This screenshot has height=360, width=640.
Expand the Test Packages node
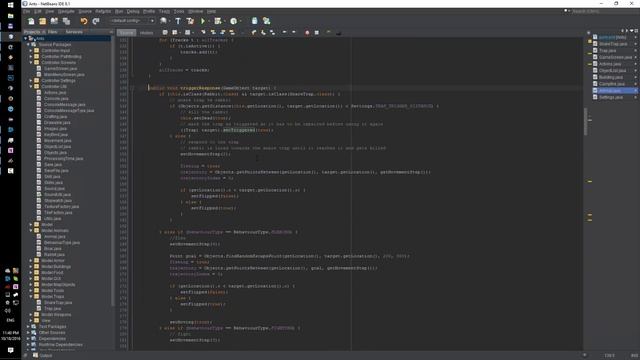coord(28,327)
